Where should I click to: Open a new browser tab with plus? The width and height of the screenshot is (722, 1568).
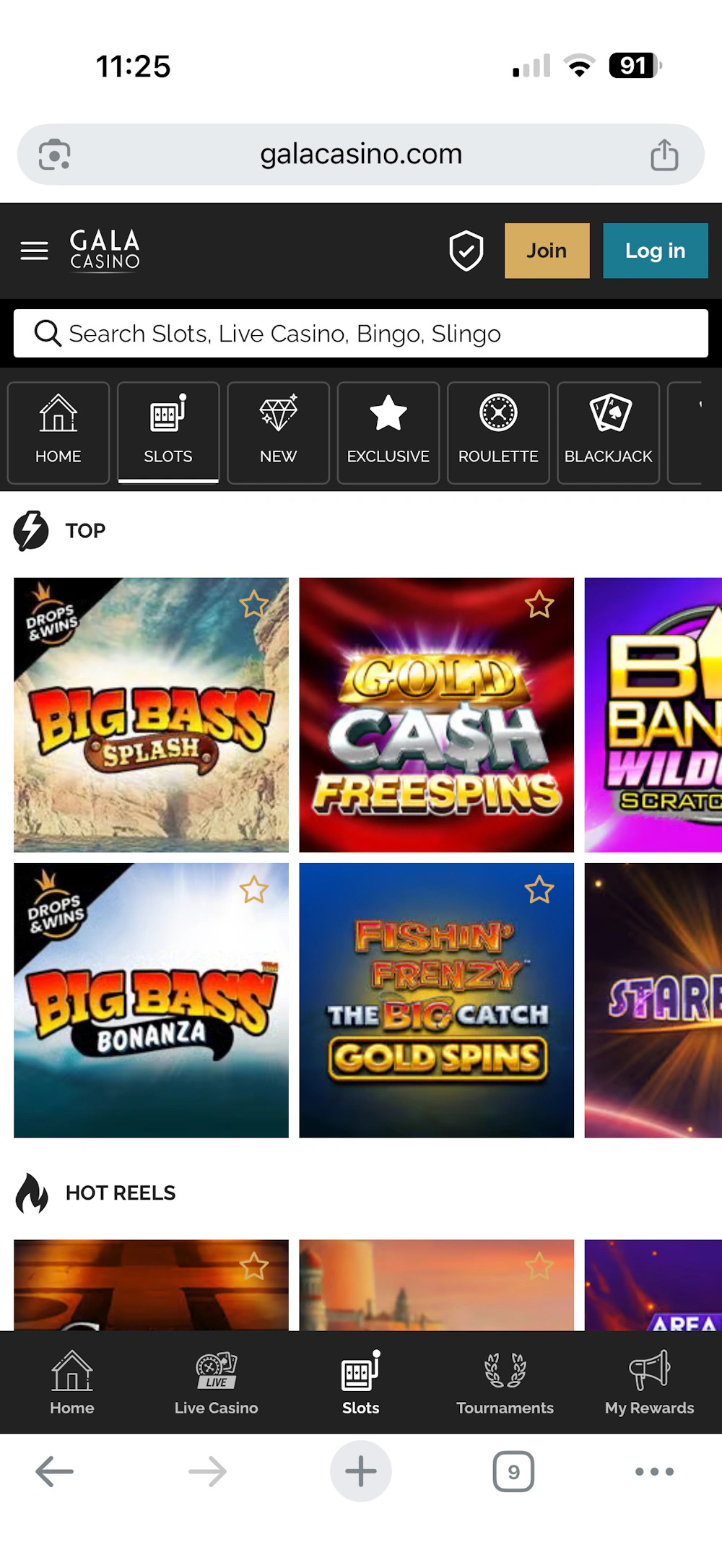[x=361, y=1471]
